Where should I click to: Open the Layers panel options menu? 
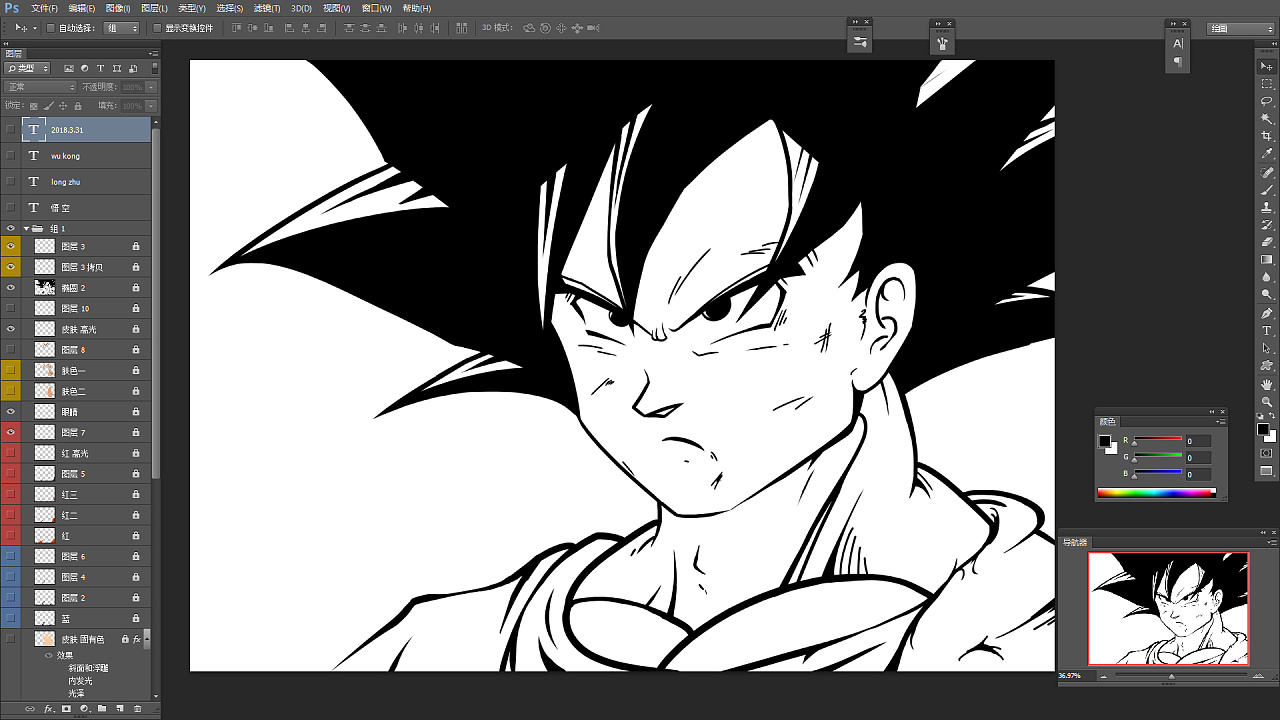[153, 53]
